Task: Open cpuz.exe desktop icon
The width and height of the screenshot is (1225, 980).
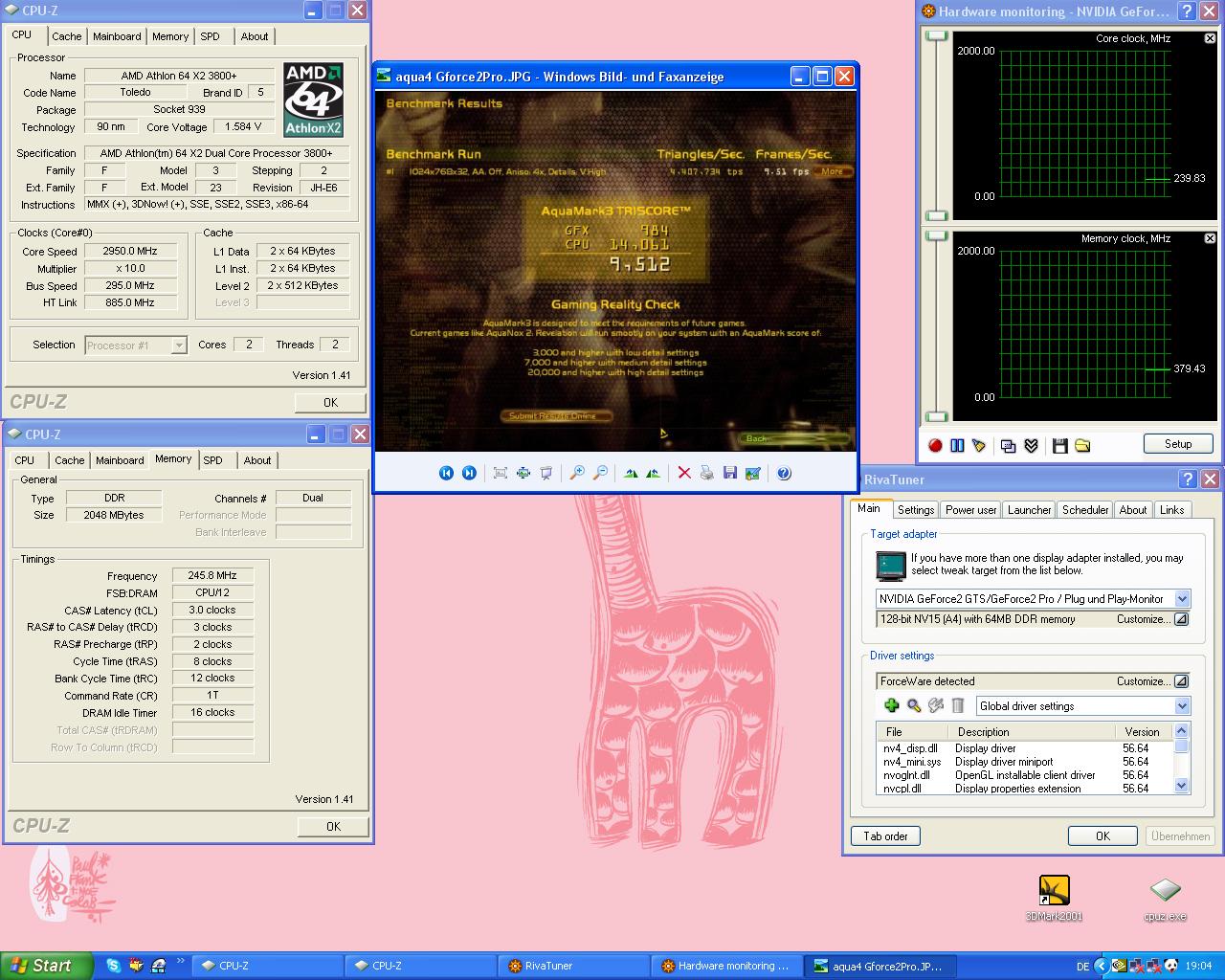Action: tap(1165, 900)
